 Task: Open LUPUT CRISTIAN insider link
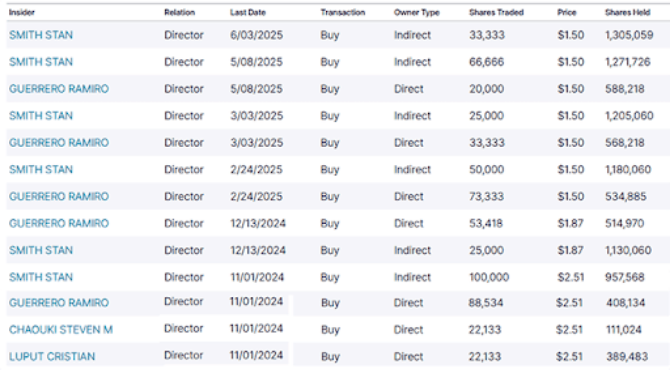pyautogui.click(x=52, y=357)
